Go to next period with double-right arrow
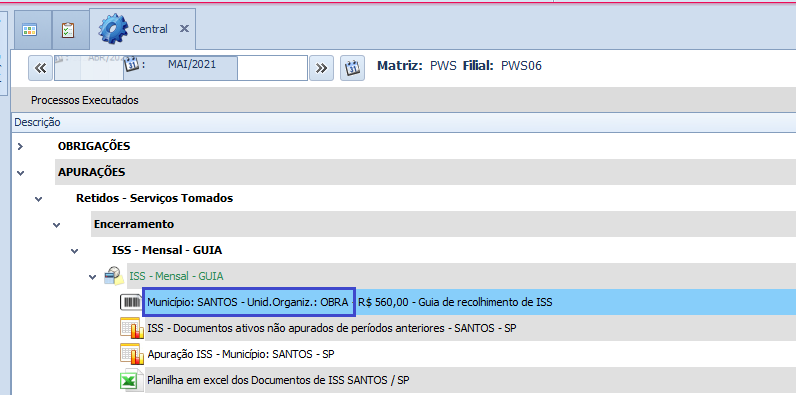The image size is (796, 395). [x=321, y=68]
